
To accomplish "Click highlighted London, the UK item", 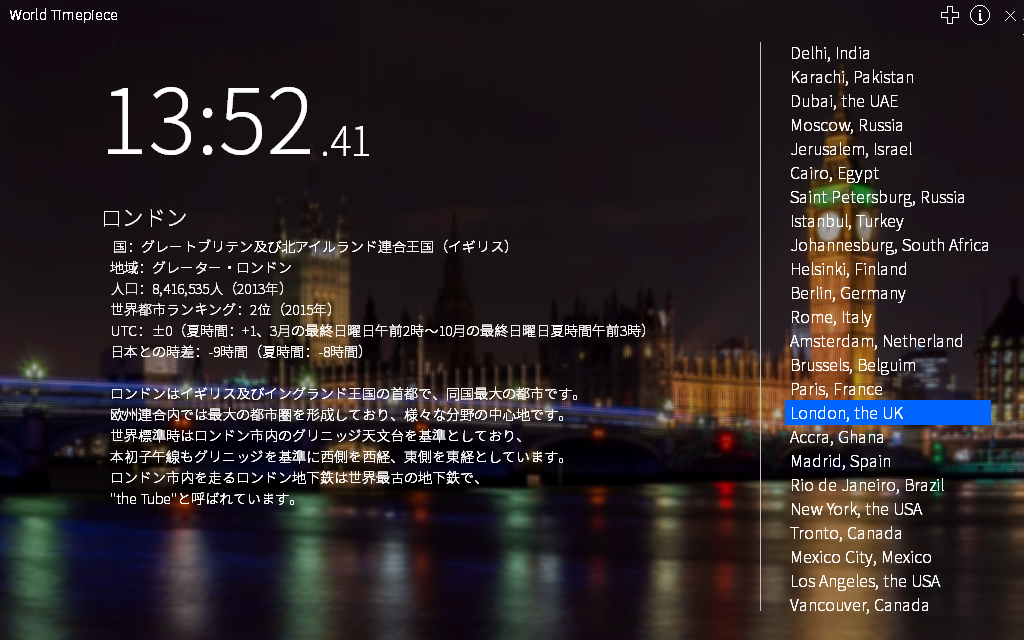I will [846, 414].
